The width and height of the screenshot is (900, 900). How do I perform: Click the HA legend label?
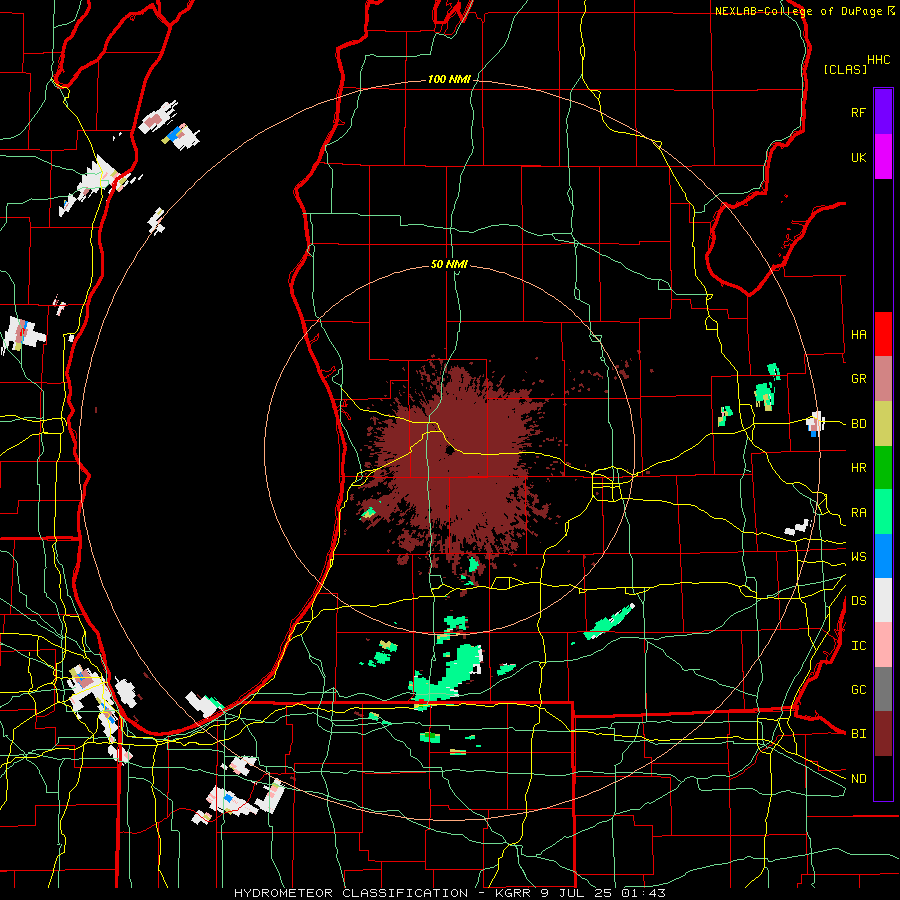coord(858,335)
